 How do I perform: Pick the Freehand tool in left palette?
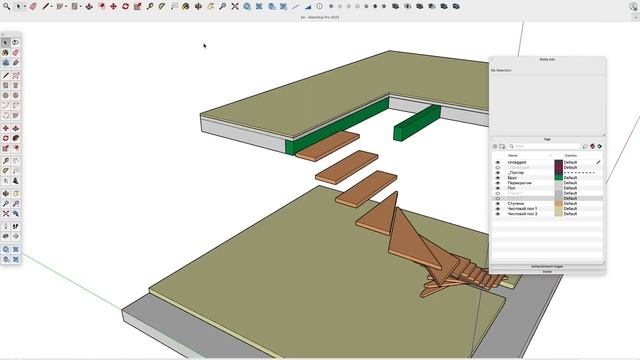click(16, 76)
